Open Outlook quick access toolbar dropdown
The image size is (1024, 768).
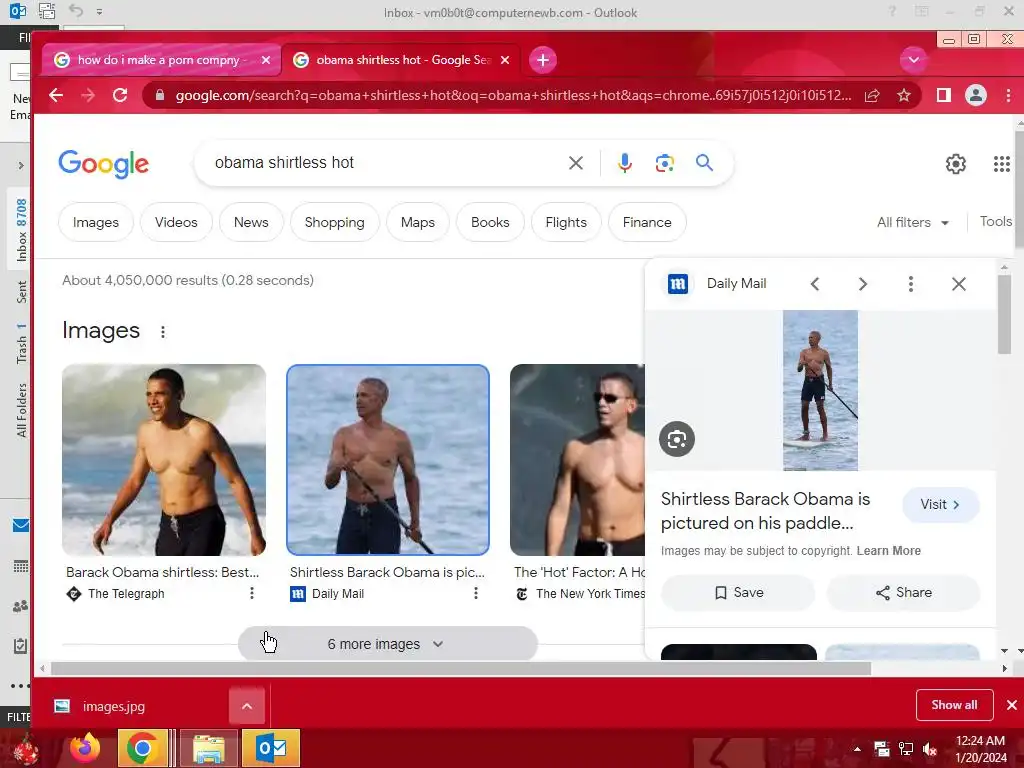click(x=99, y=12)
